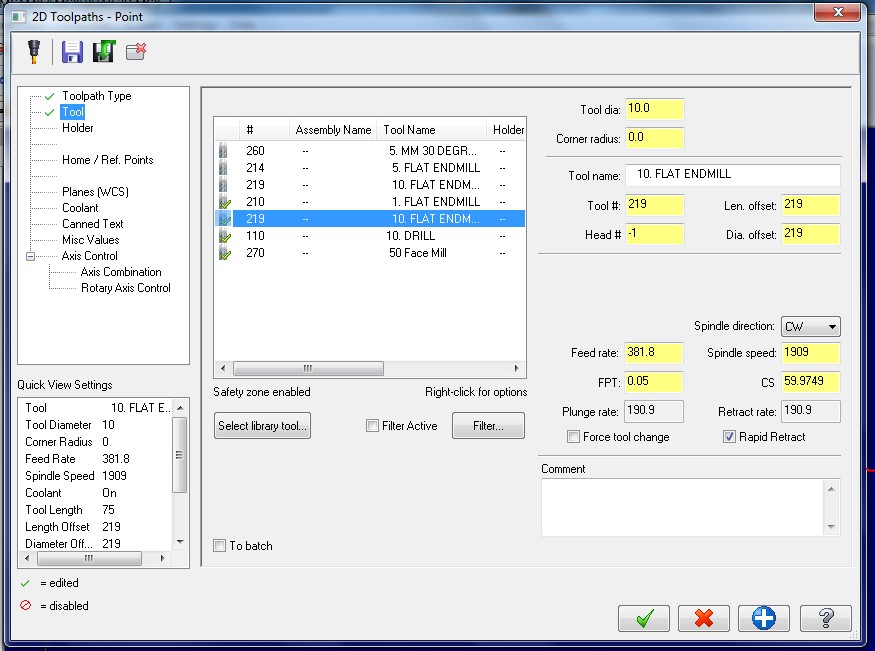Click tool list scroll left arrow
The width and height of the screenshot is (875, 651).
click(x=223, y=368)
